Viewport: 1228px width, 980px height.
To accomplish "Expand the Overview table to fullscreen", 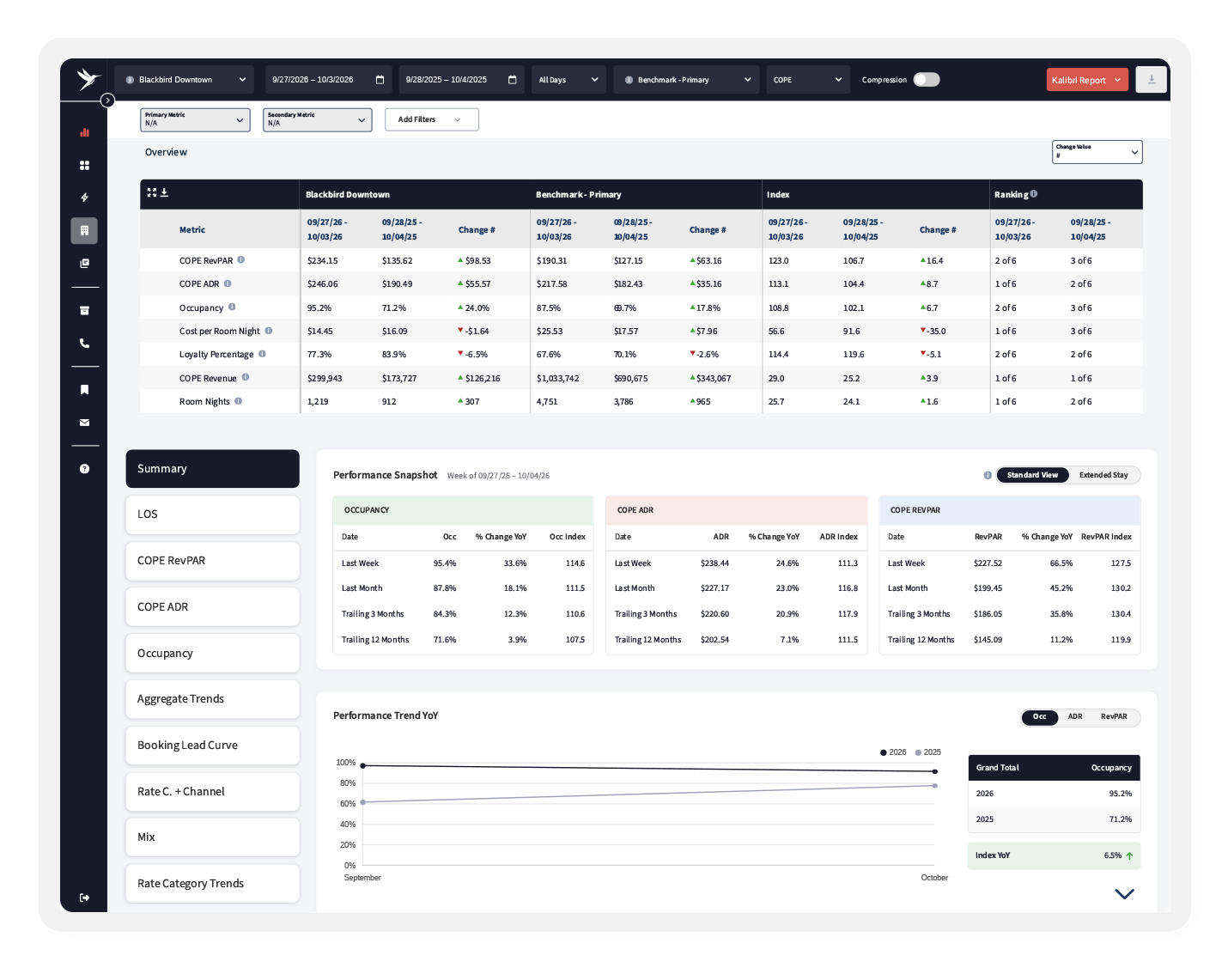I will [x=152, y=192].
